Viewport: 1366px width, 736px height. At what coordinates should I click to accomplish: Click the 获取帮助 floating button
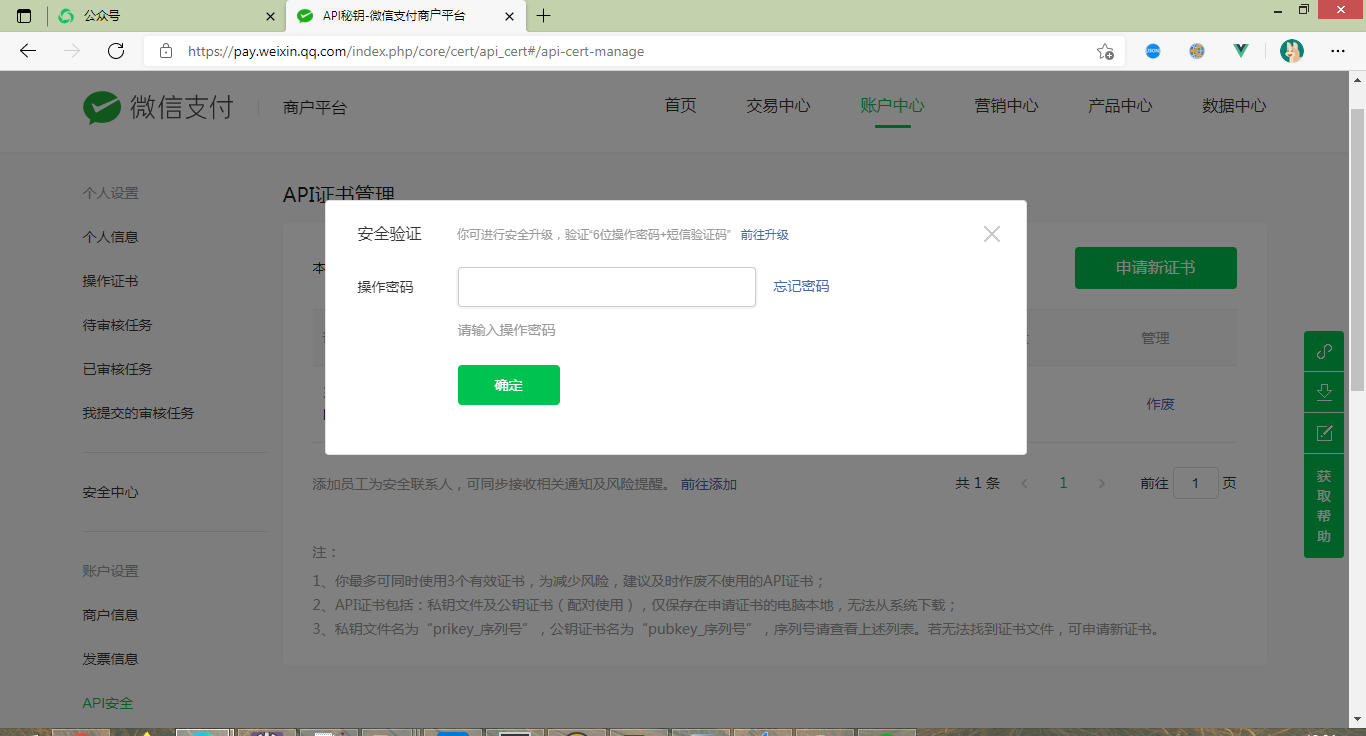click(x=1324, y=506)
